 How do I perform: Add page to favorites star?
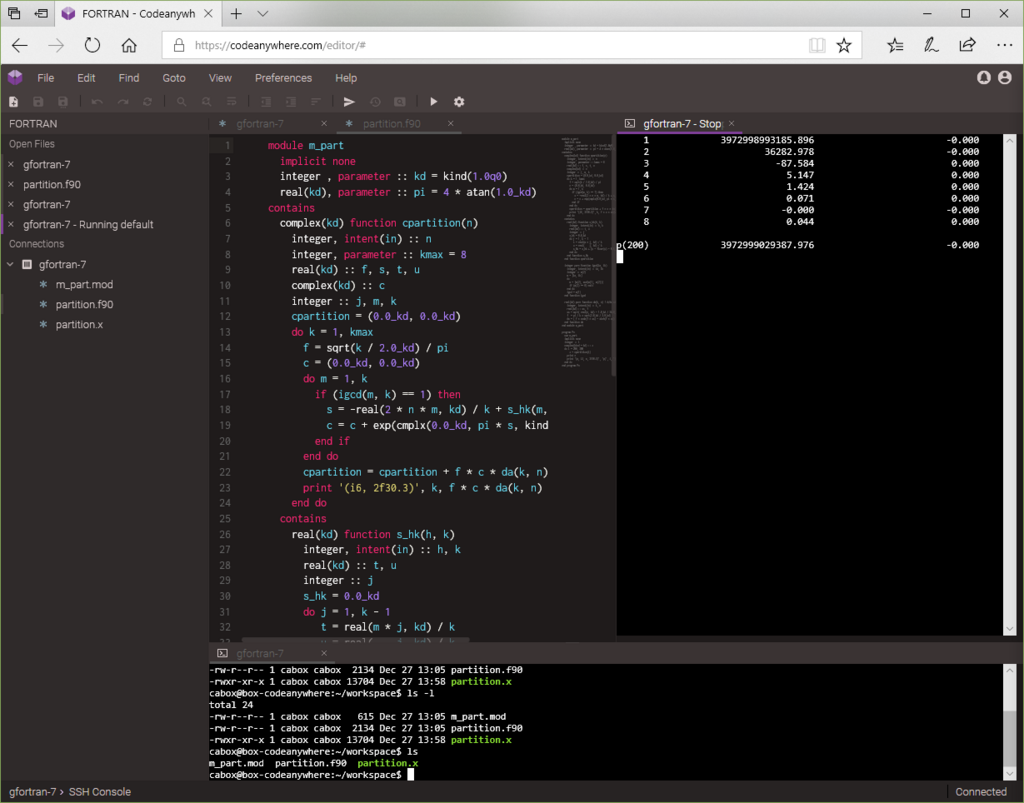click(x=844, y=45)
